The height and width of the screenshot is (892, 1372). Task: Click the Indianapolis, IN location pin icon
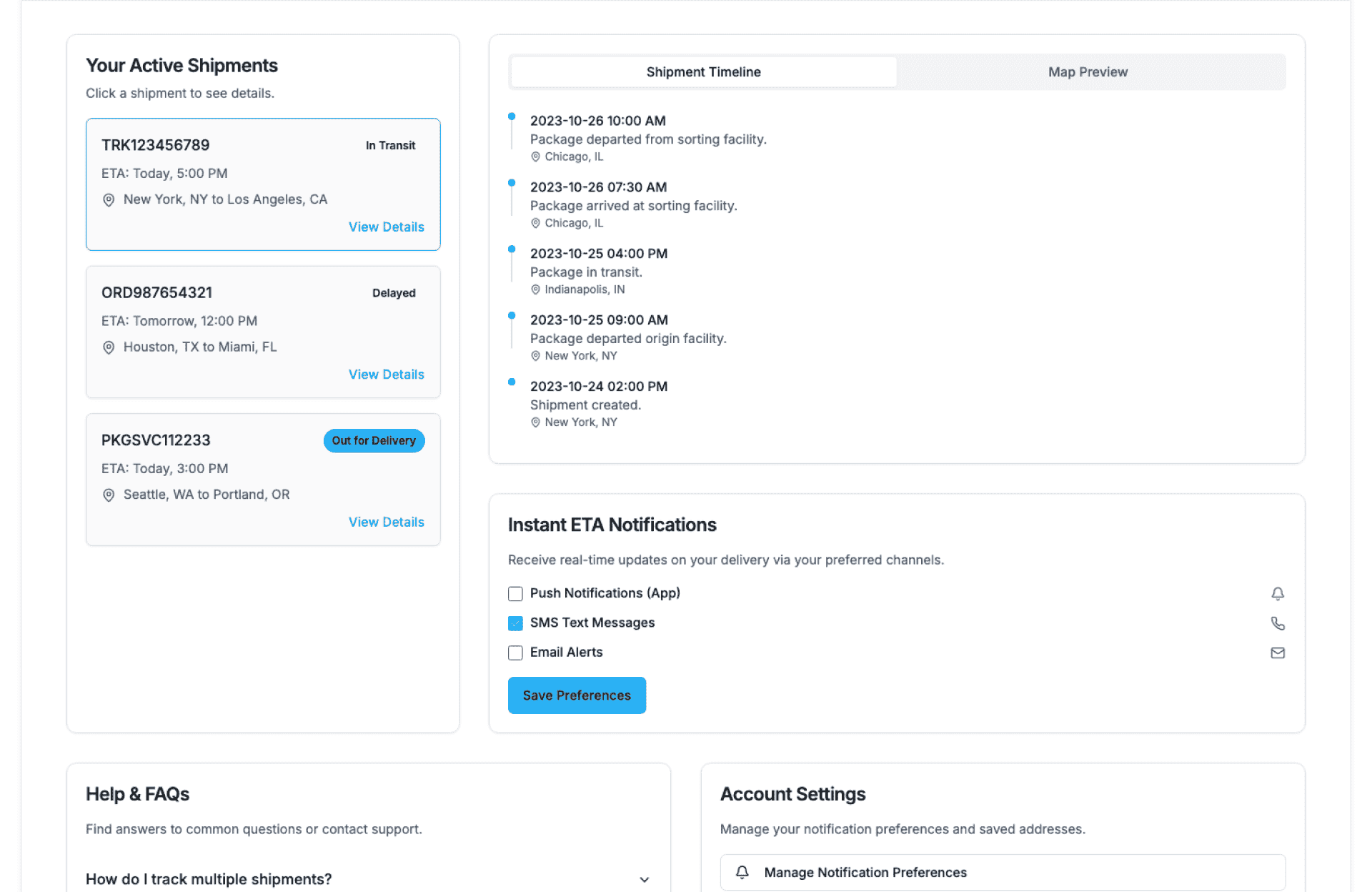535,289
